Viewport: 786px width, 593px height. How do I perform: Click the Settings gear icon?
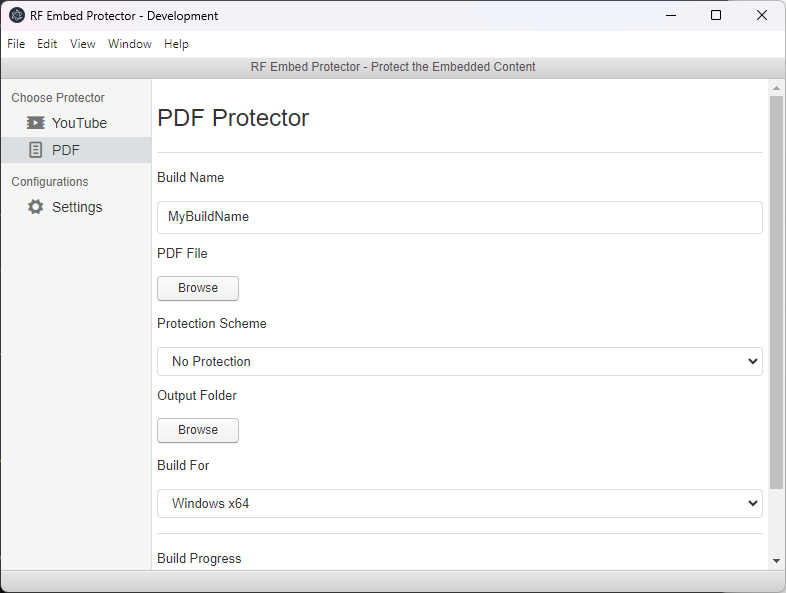(x=36, y=207)
